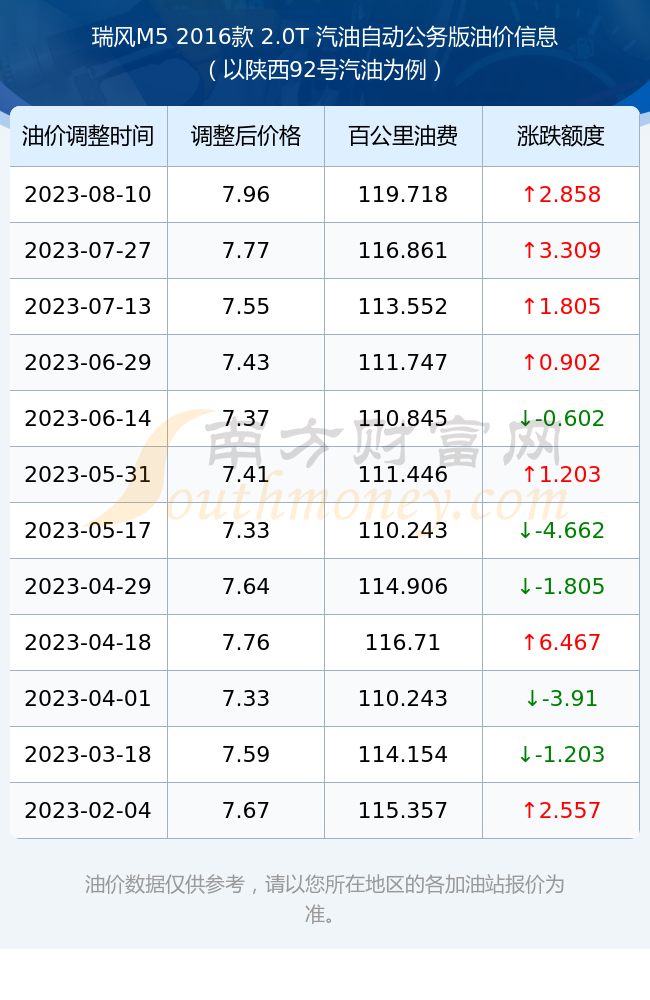650x1000 pixels.
Task: Click the red up arrow beside 2.858
Action: 529,195
